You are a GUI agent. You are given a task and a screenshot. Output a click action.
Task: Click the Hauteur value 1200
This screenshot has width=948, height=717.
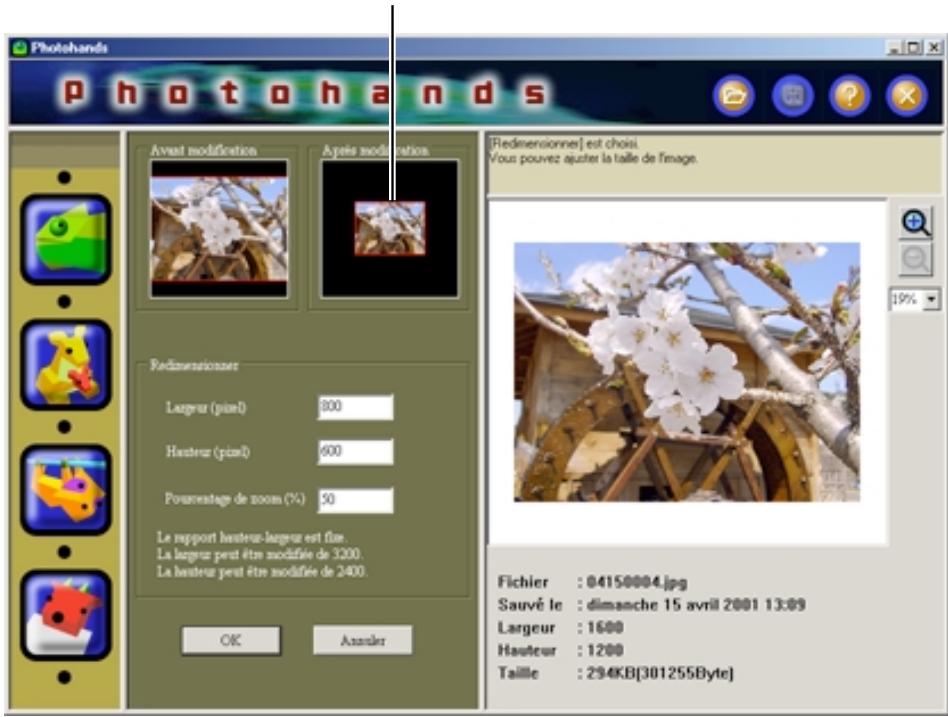[605, 650]
